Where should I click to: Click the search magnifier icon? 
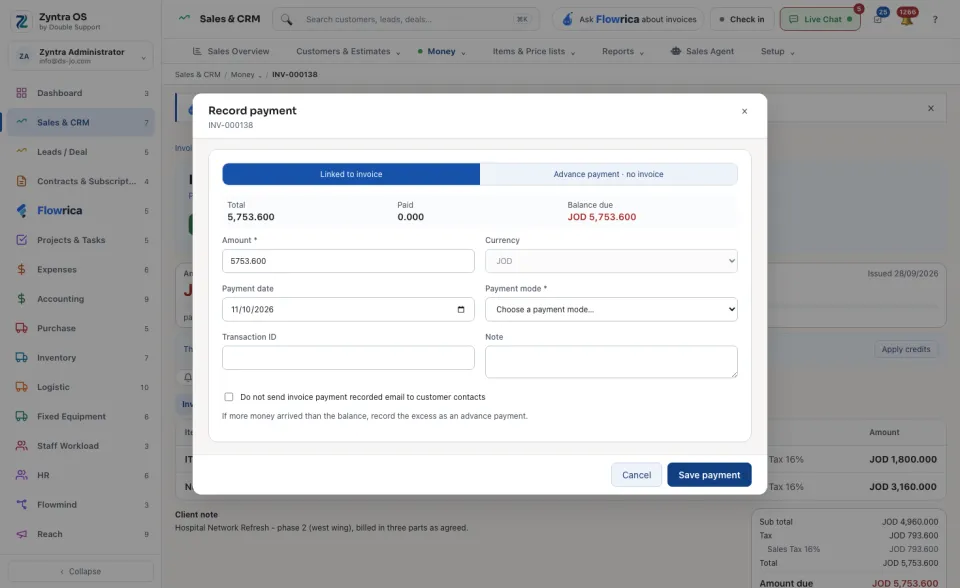pyautogui.click(x=286, y=20)
